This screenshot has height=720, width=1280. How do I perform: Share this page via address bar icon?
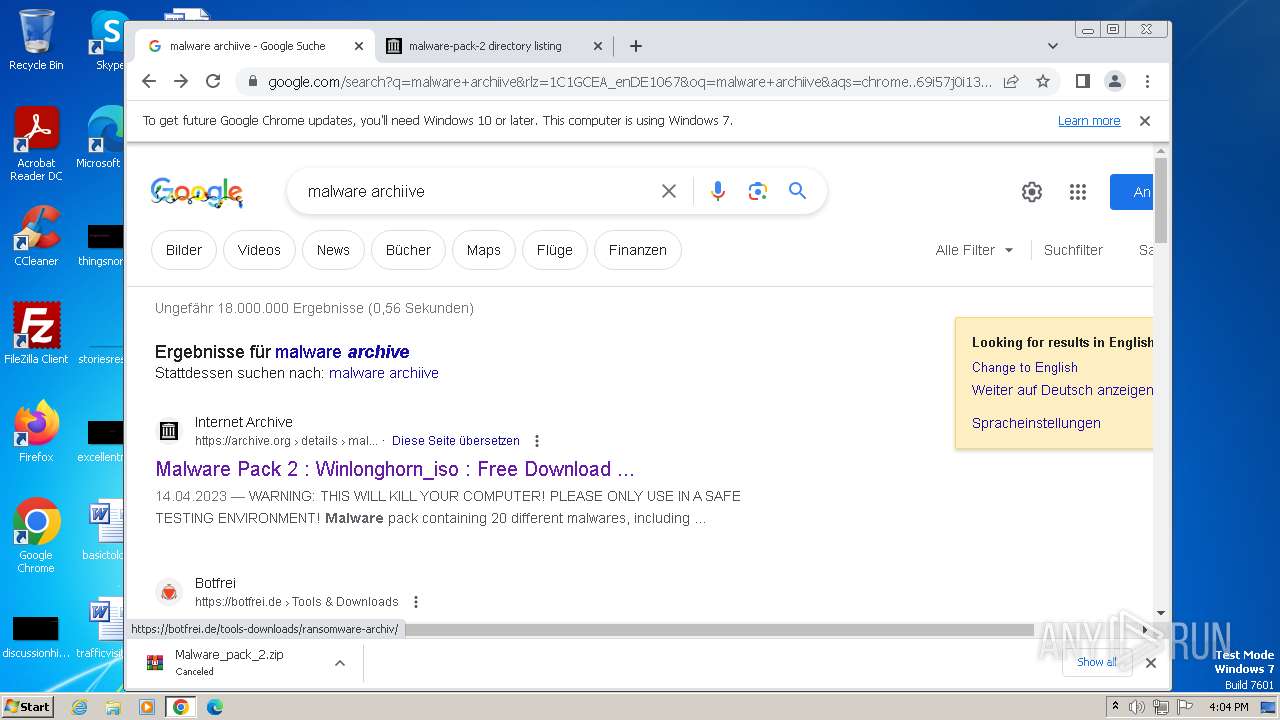[1011, 81]
